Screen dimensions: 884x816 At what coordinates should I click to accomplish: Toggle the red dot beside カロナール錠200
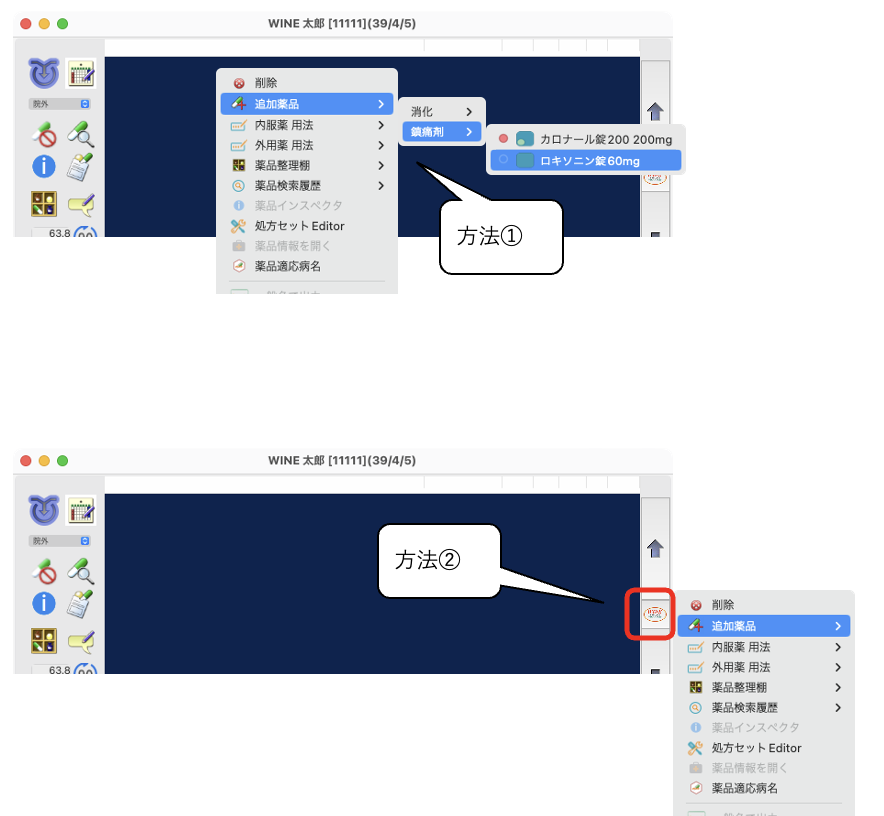[x=504, y=138]
